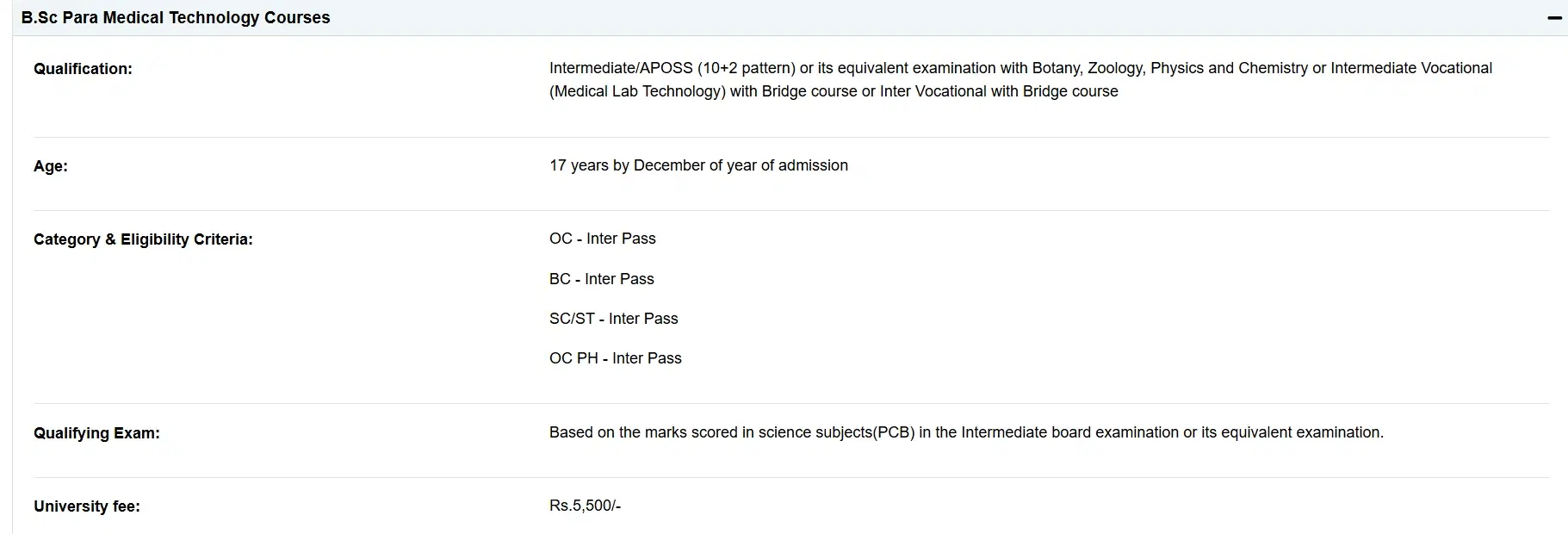Click the Qualification label

(83, 69)
